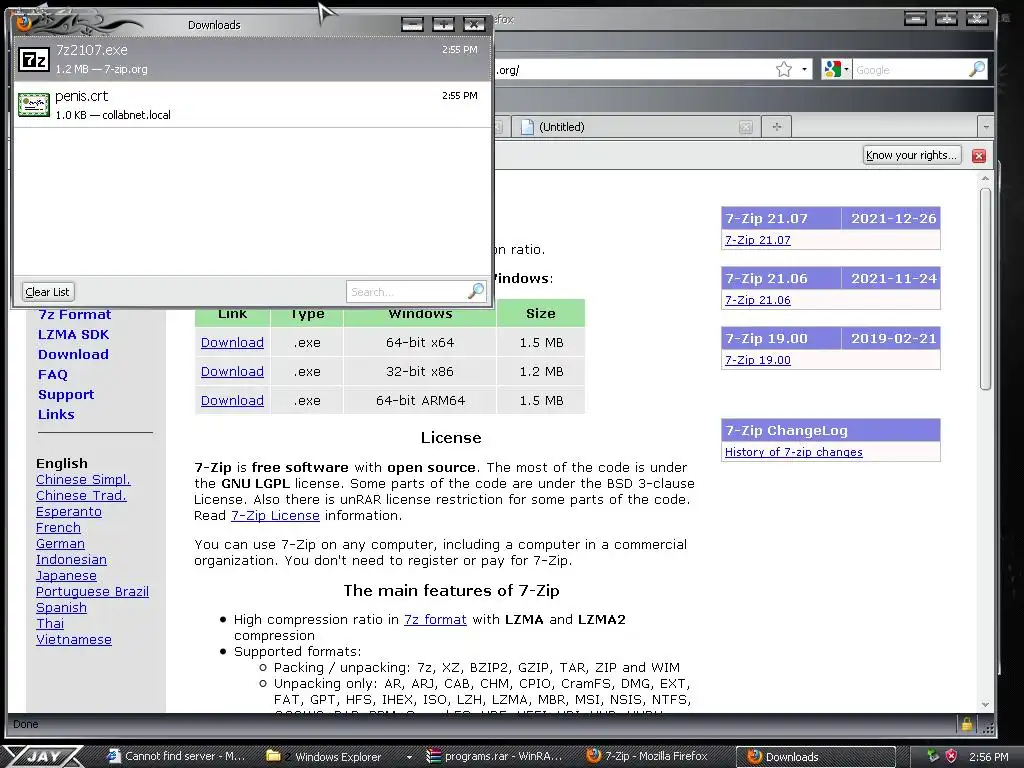
Task: Switch language to Spanish
Action: coord(61,607)
